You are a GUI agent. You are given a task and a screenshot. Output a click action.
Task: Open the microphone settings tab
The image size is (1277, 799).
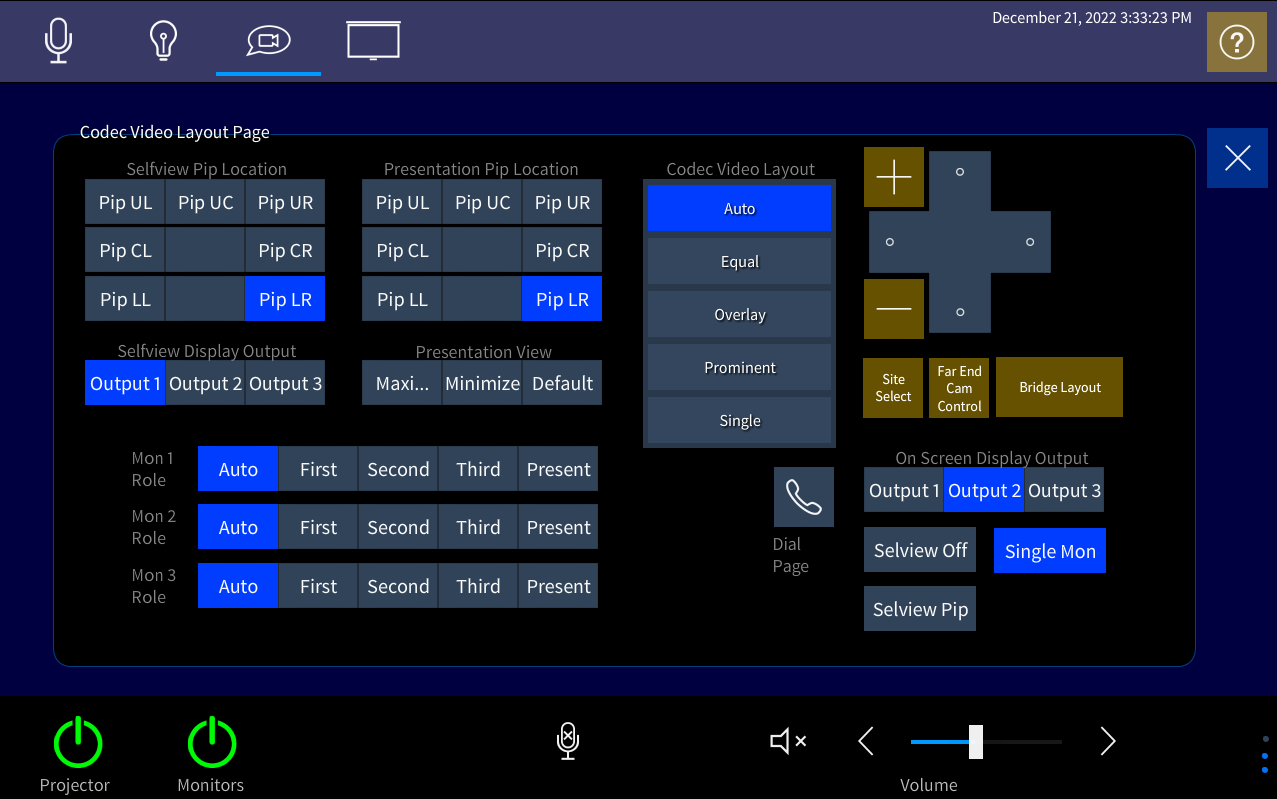click(x=58, y=40)
